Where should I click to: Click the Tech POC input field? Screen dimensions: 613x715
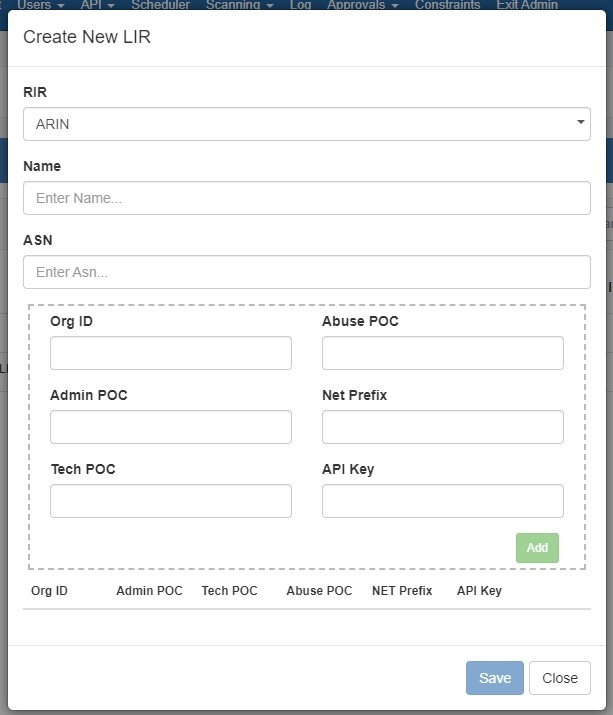coord(171,501)
